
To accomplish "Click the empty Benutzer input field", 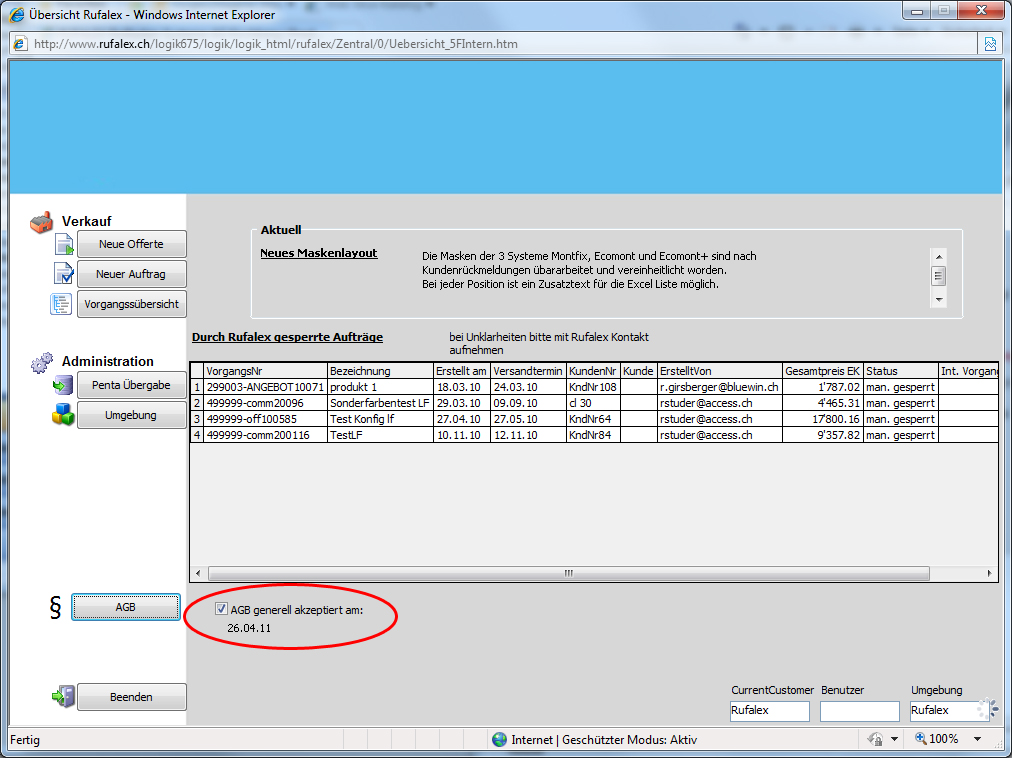I will (860, 711).
